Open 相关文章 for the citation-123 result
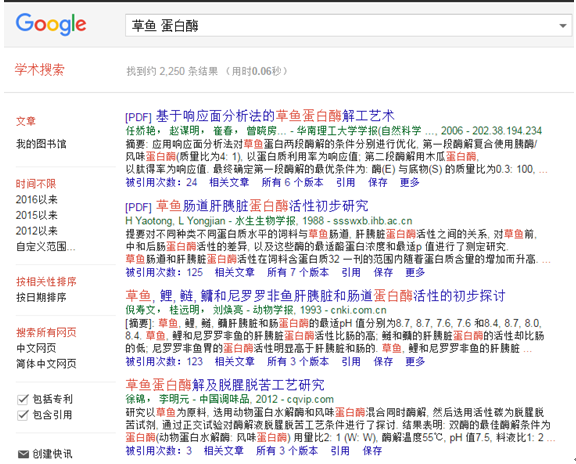Image resolution: width=576 pixels, height=464 pixels. pos(235,362)
